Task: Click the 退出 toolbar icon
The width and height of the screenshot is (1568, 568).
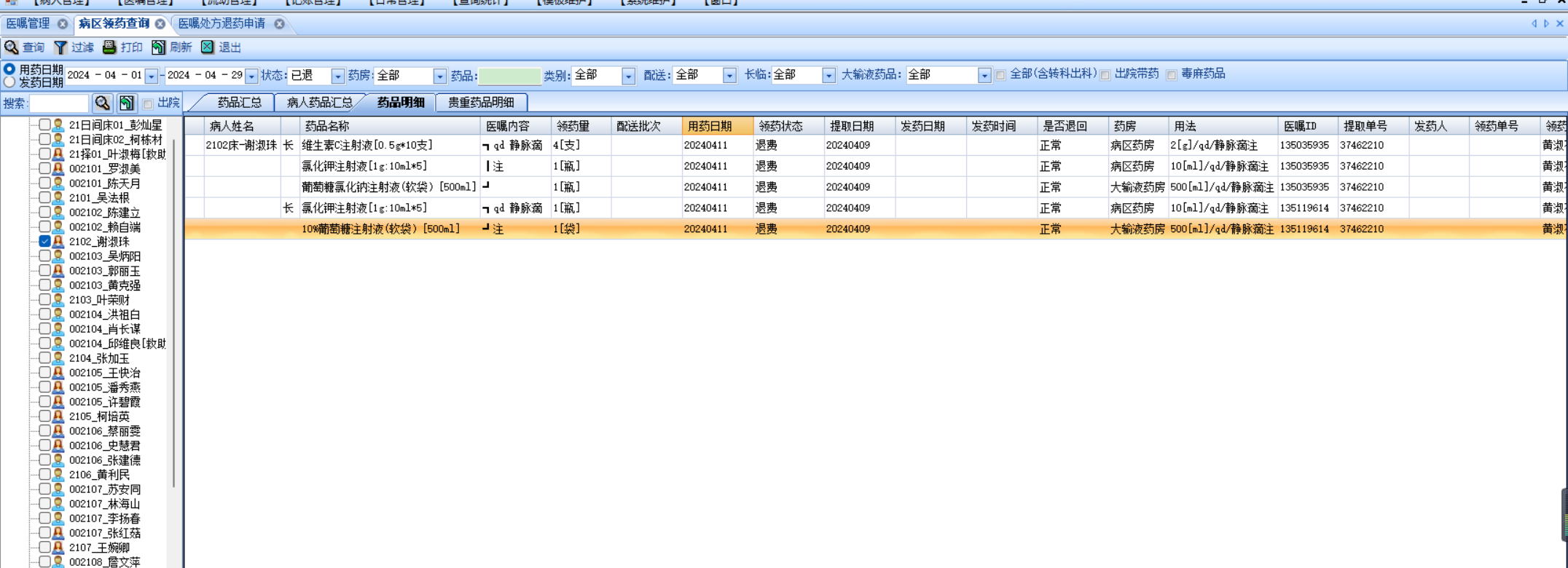Action: click(208, 47)
